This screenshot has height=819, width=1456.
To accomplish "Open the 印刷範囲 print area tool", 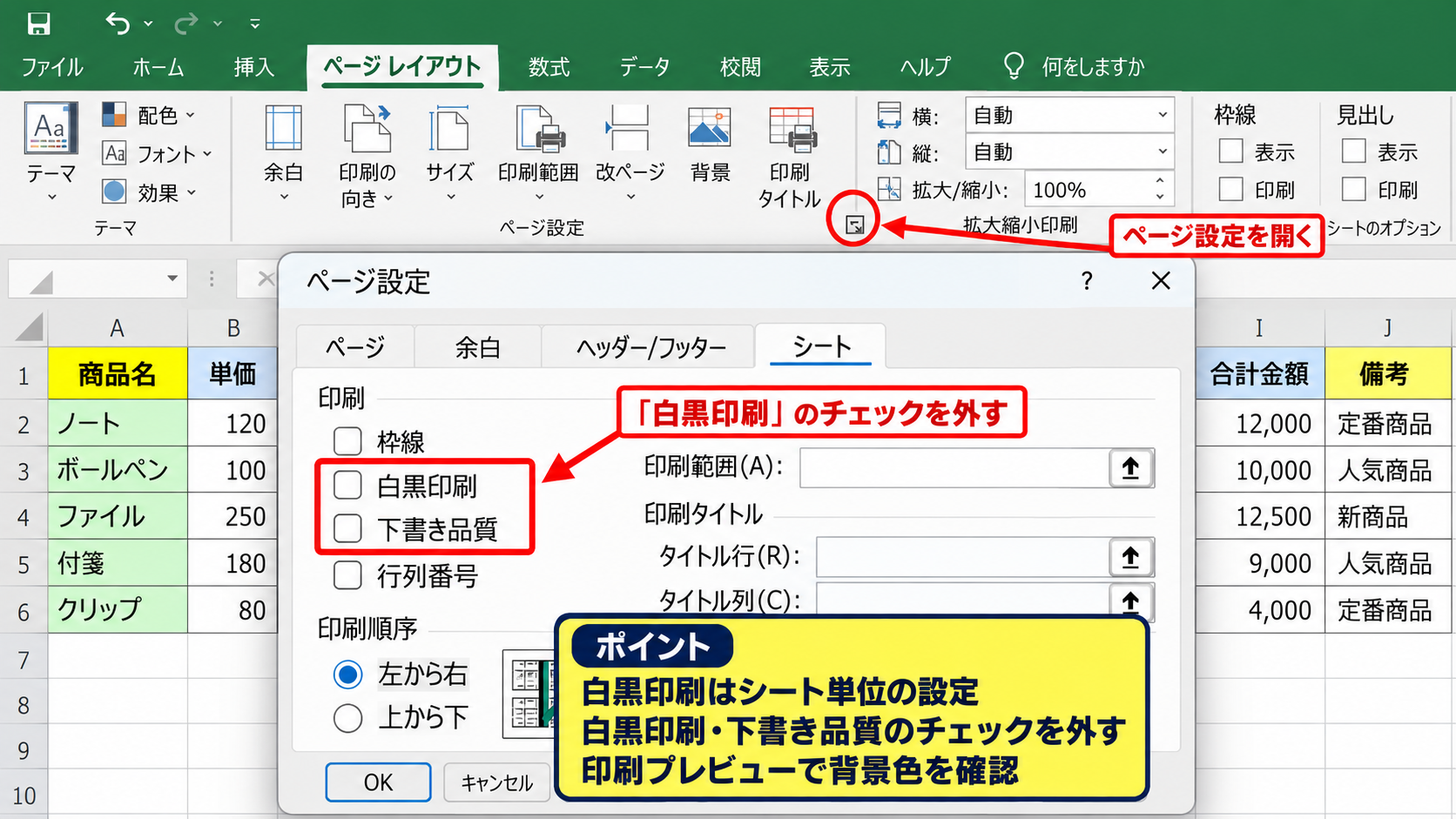I will [538, 153].
